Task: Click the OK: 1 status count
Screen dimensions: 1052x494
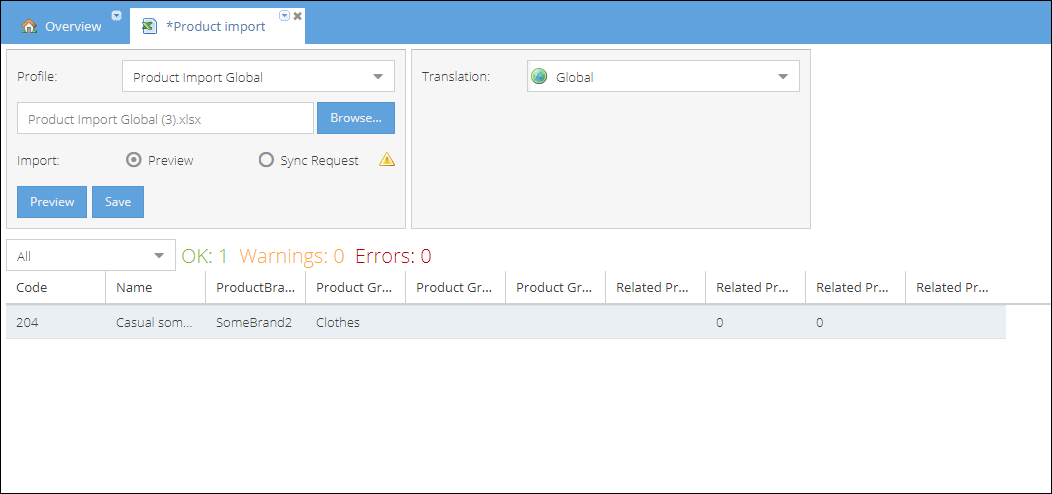Action: (x=205, y=256)
